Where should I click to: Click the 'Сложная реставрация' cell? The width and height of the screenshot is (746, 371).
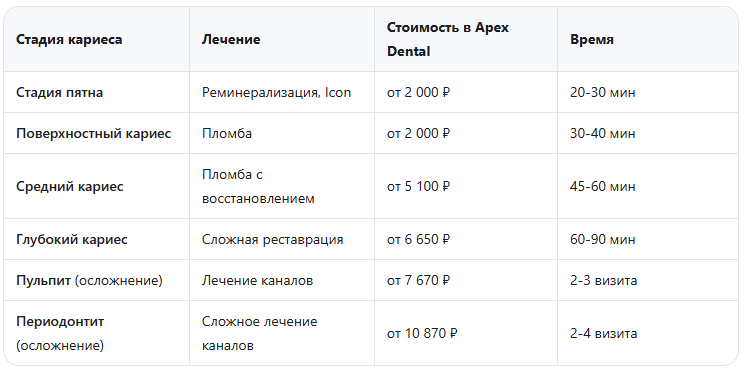(x=273, y=239)
